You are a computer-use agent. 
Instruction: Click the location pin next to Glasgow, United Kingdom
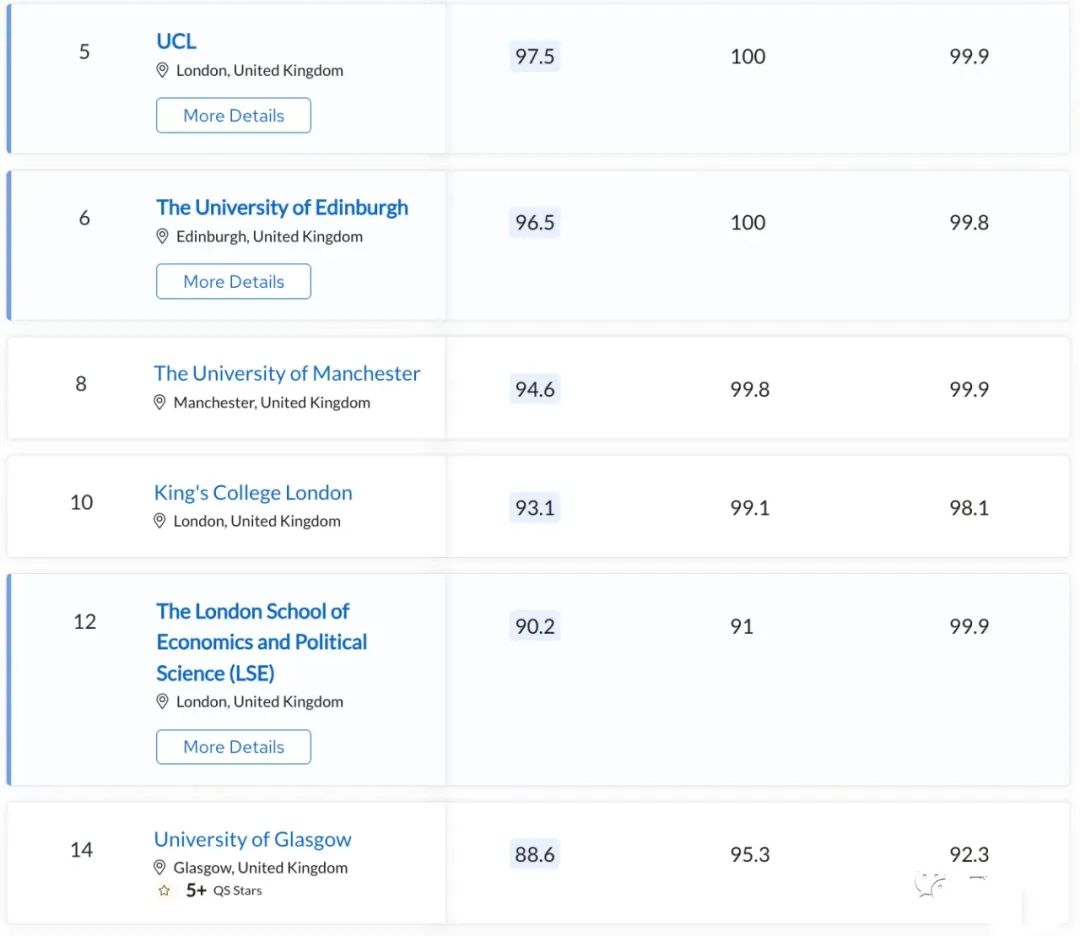click(159, 868)
